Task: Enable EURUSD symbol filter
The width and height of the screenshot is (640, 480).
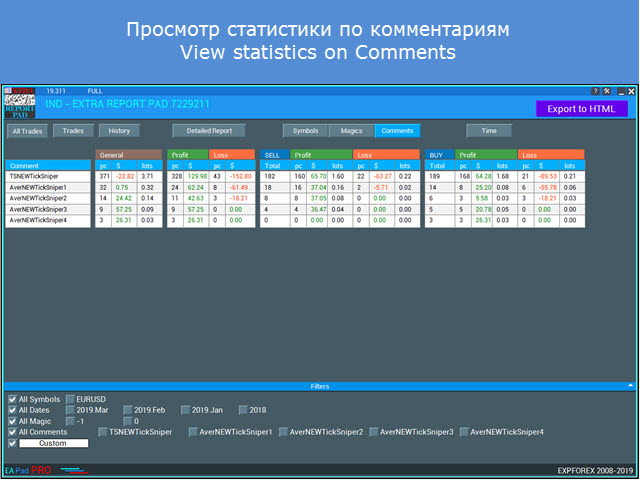Action: [71, 399]
